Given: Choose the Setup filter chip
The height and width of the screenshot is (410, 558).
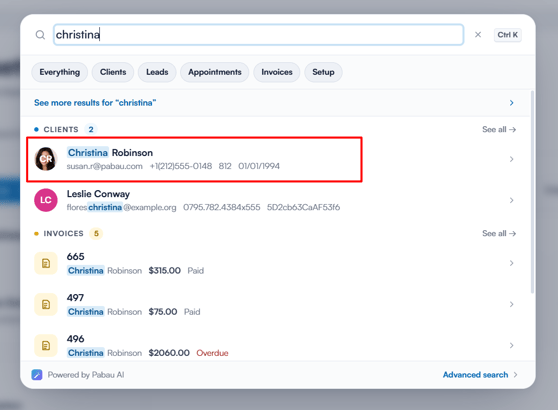Looking at the screenshot, I should pyautogui.click(x=323, y=72).
